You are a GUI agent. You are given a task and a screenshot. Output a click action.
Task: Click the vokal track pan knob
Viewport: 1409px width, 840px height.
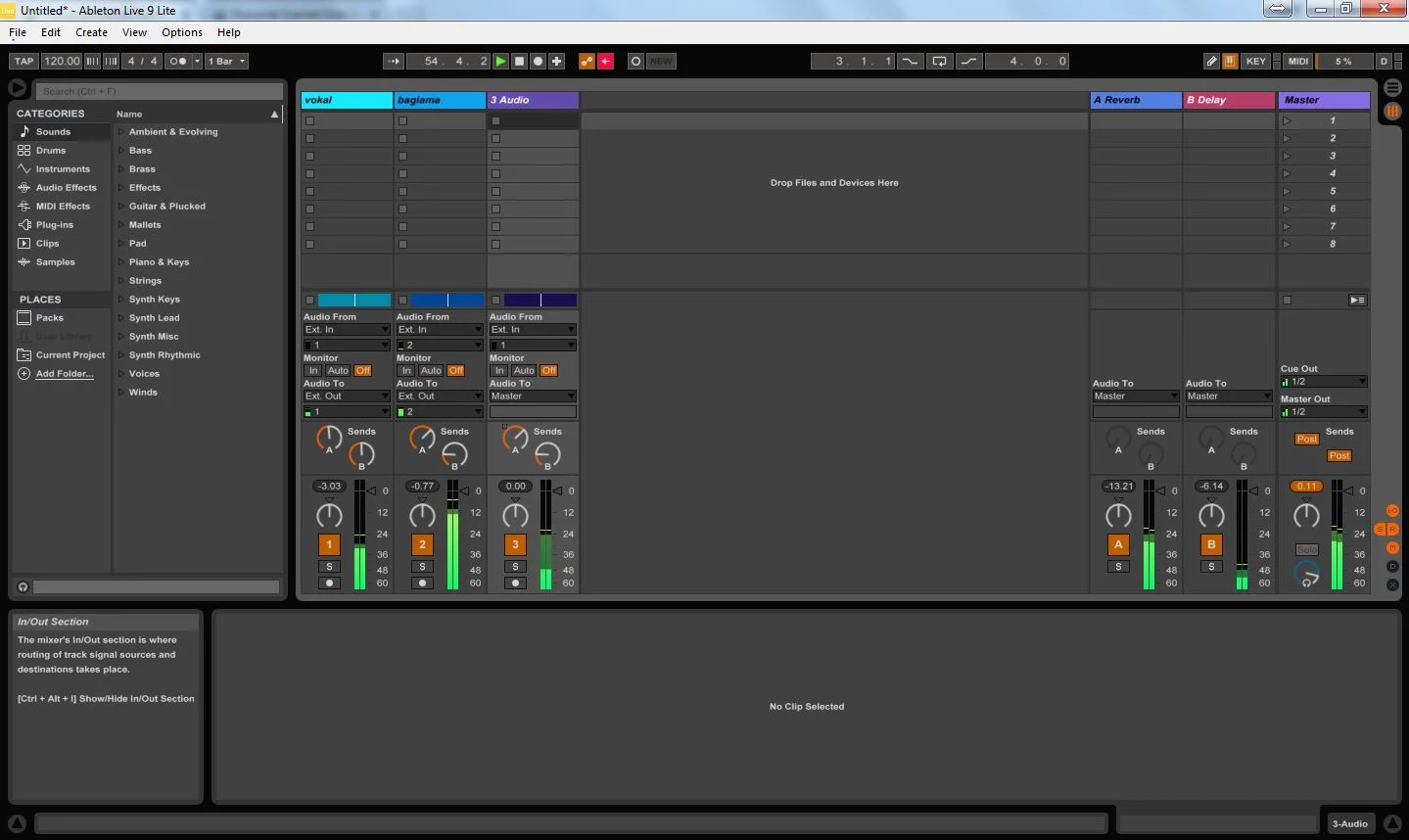(x=329, y=516)
